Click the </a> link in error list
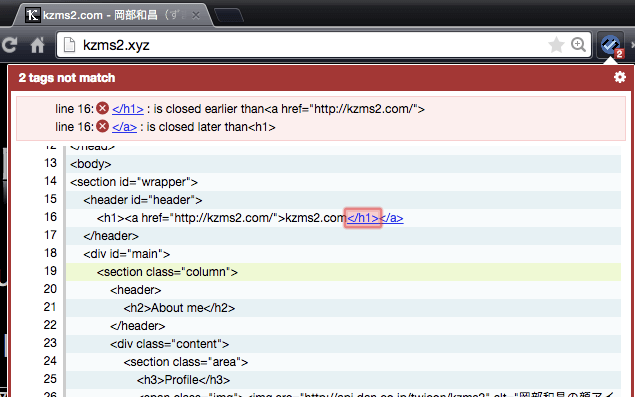The height and width of the screenshot is (397, 635). click(124, 127)
